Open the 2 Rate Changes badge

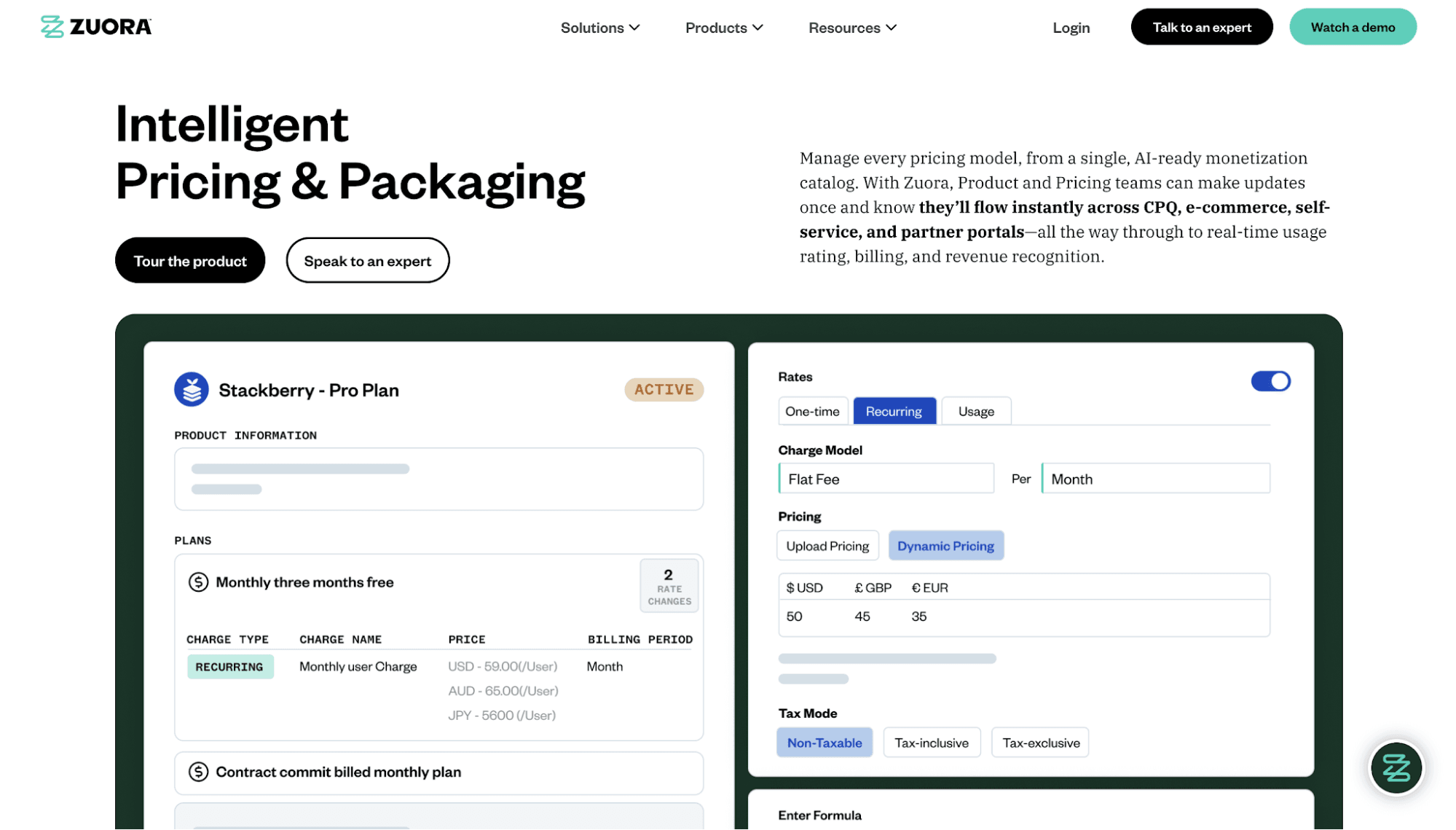pyautogui.click(x=669, y=586)
